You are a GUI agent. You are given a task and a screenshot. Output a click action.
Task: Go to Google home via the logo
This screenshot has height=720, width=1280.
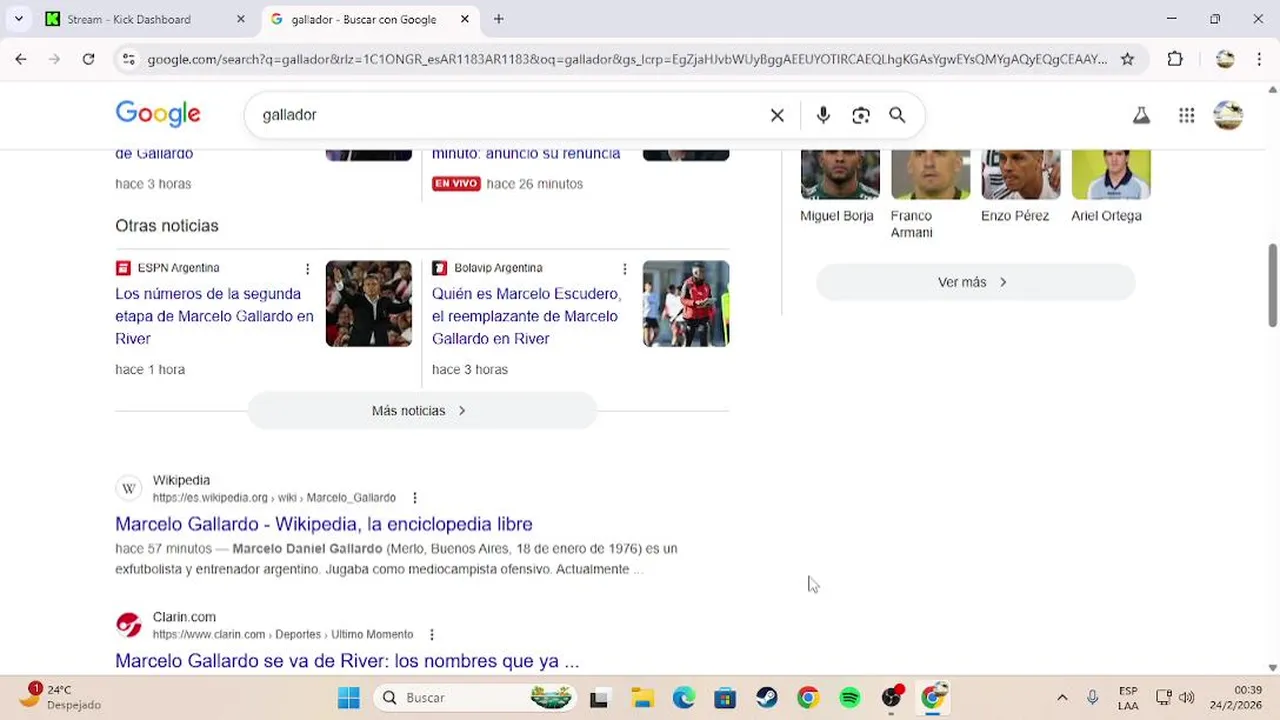(158, 114)
